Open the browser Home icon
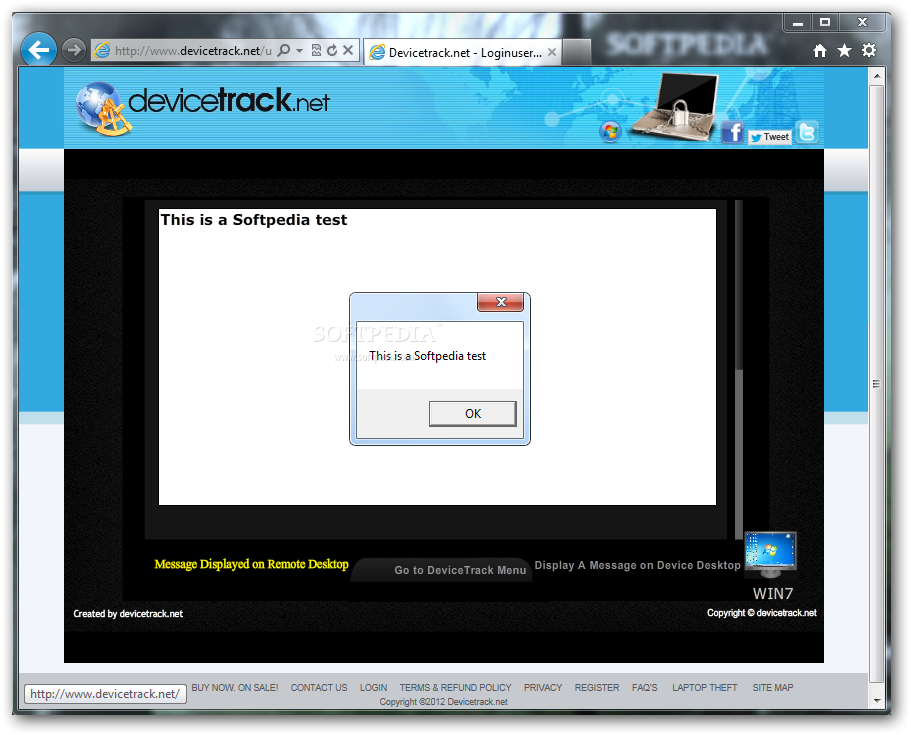This screenshot has height=735, width=911. pyautogui.click(x=820, y=51)
